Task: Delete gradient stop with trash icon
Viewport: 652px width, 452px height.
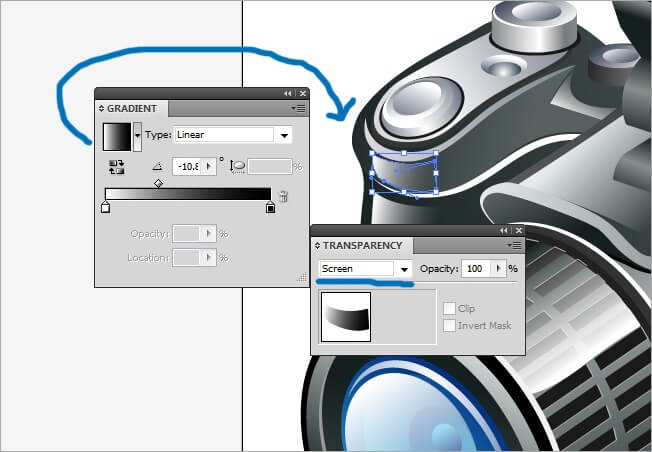Action: coord(284,196)
